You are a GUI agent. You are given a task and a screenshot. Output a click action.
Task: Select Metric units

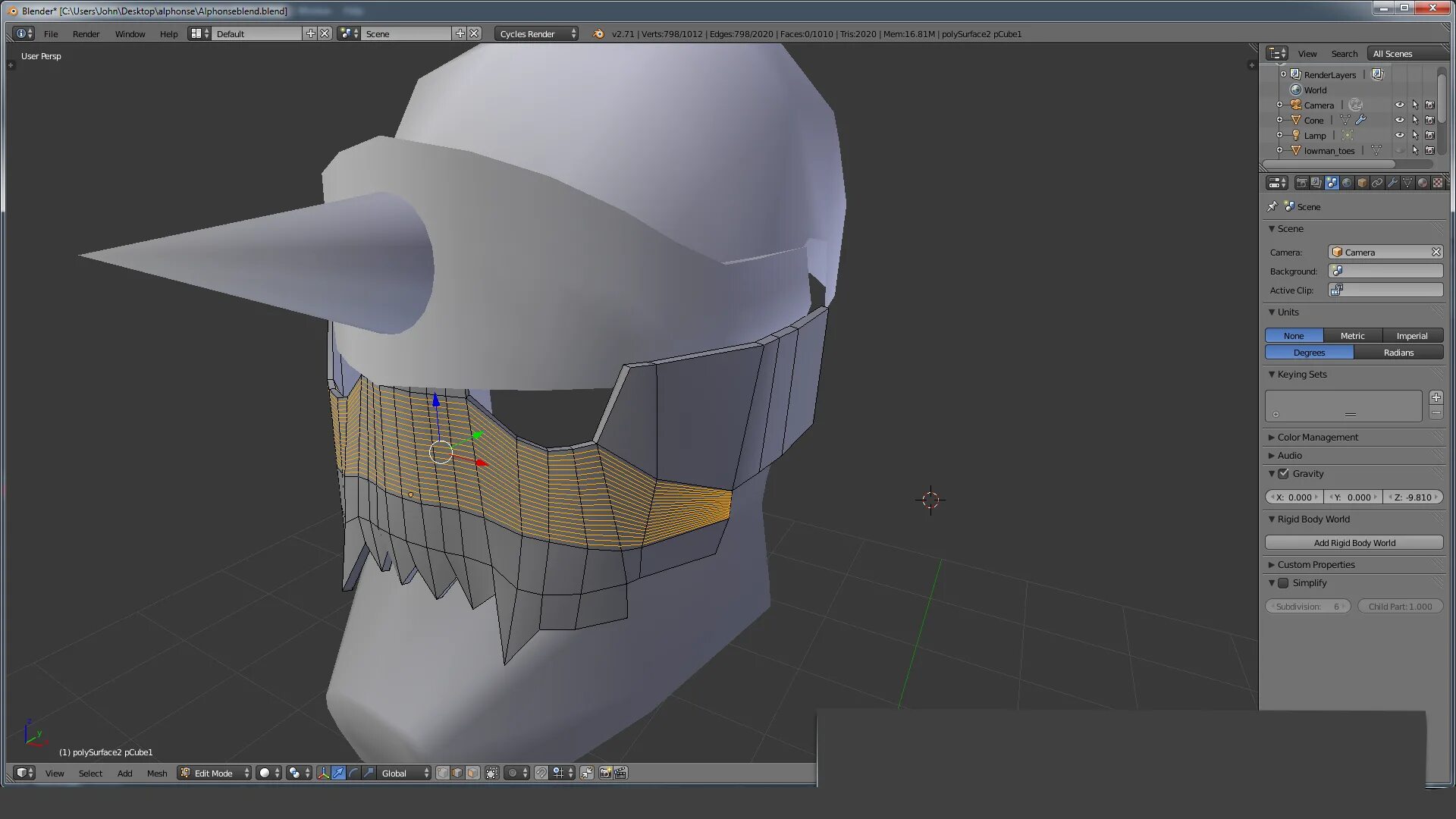click(x=1352, y=336)
